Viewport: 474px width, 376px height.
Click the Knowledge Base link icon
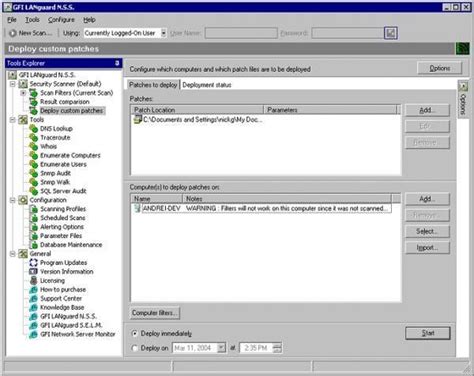click(x=33, y=307)
